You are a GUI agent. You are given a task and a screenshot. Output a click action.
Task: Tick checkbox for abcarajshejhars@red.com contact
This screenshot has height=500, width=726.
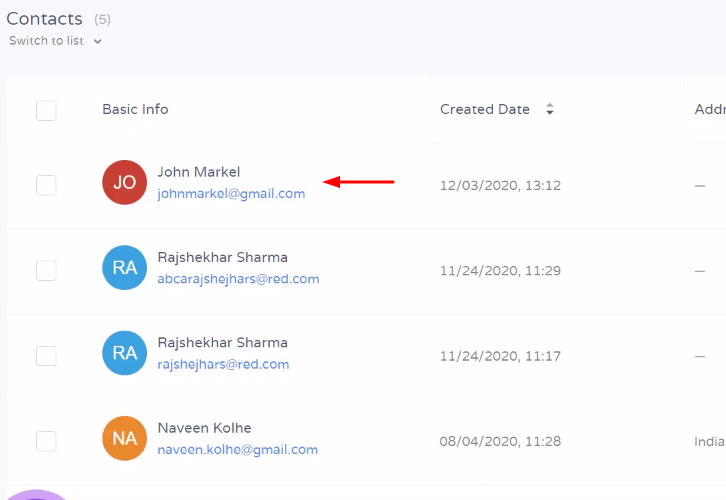[x=46, y=270]
